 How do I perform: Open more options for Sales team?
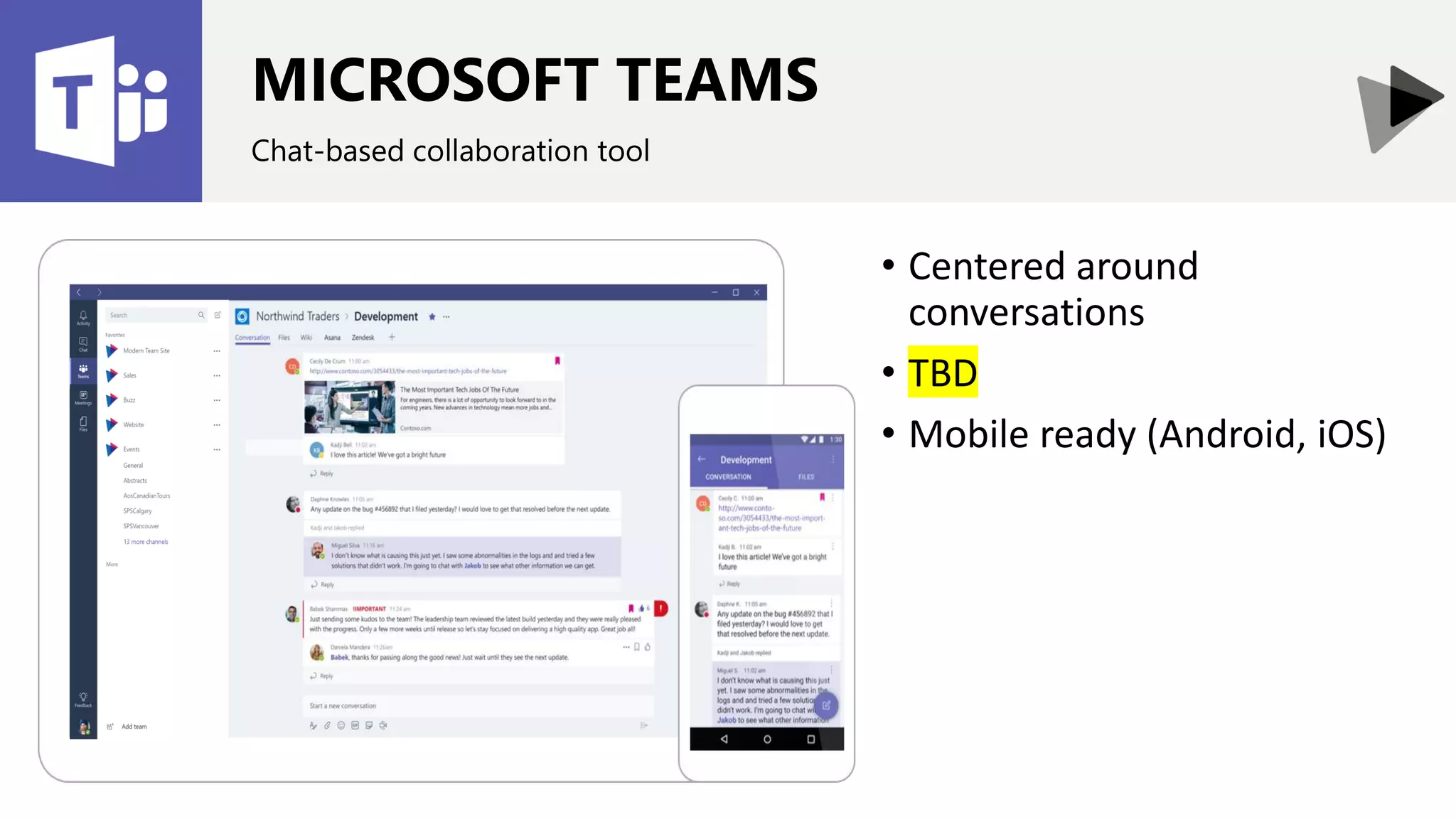coord(217,375)
